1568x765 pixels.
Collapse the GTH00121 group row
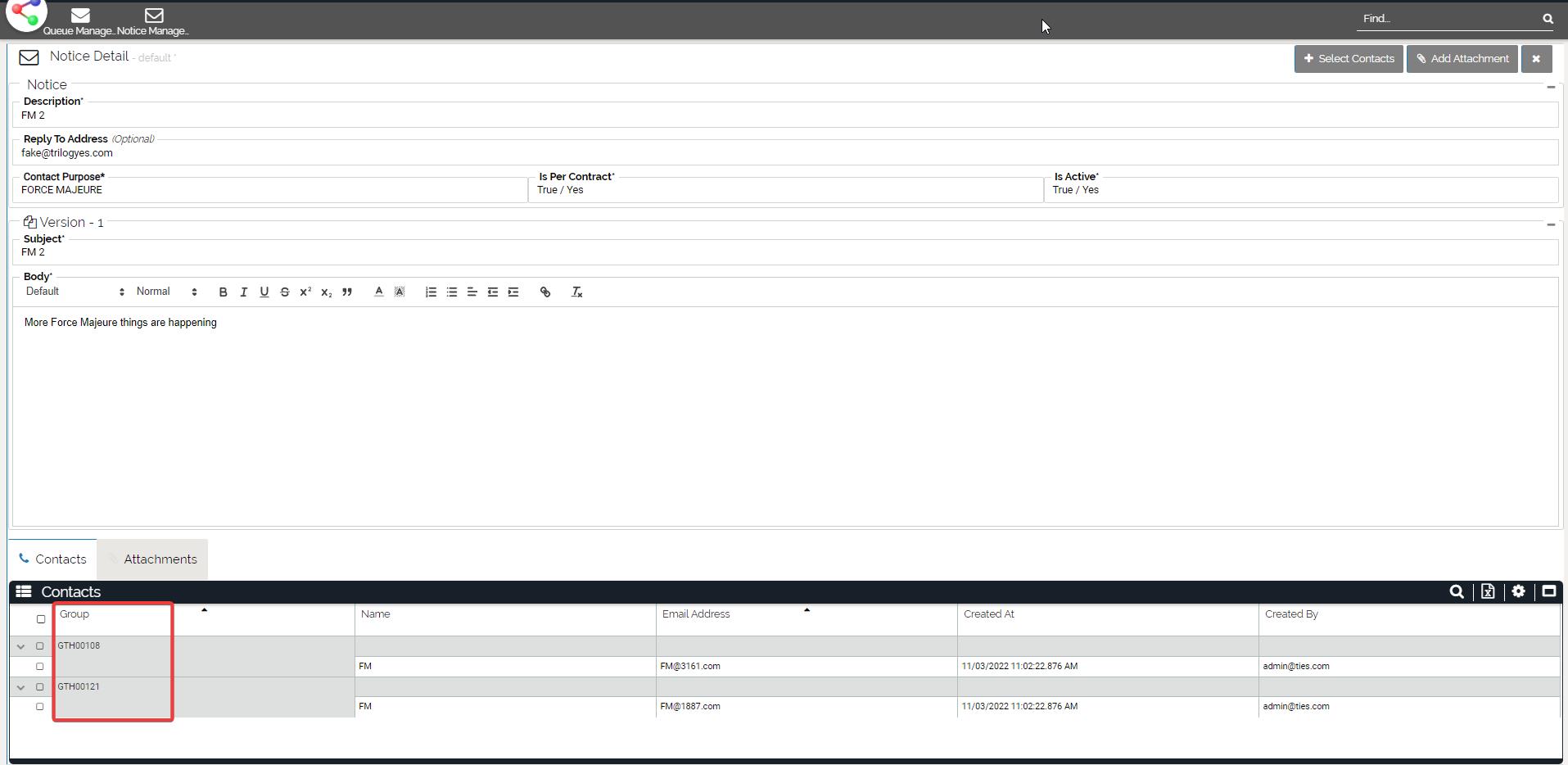click(20, 687)
